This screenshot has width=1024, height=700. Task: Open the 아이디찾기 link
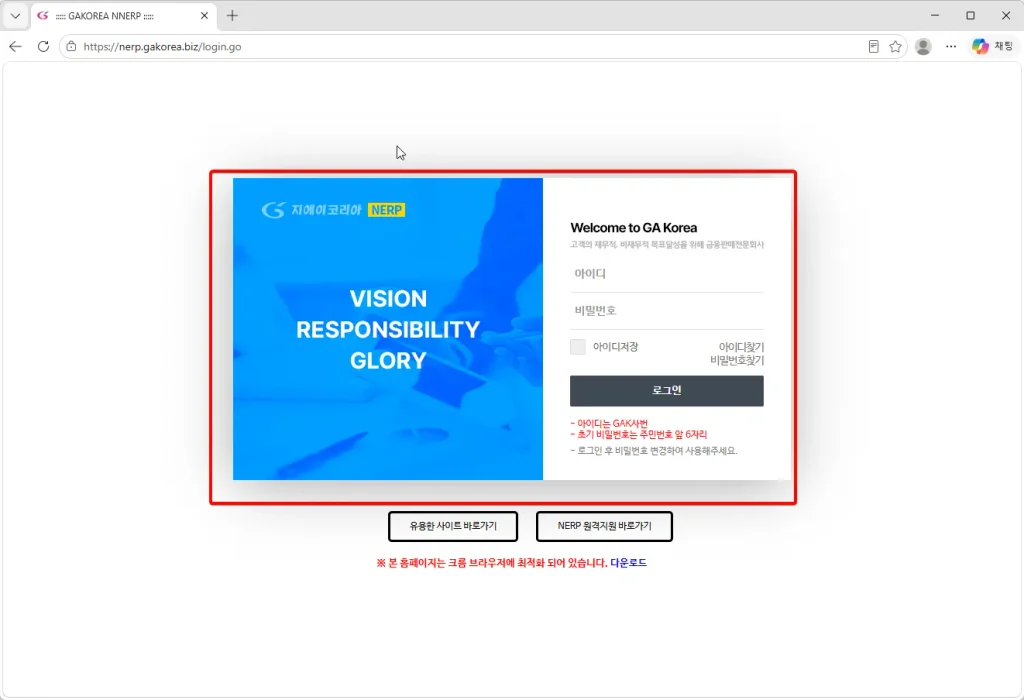click(741, 347)
